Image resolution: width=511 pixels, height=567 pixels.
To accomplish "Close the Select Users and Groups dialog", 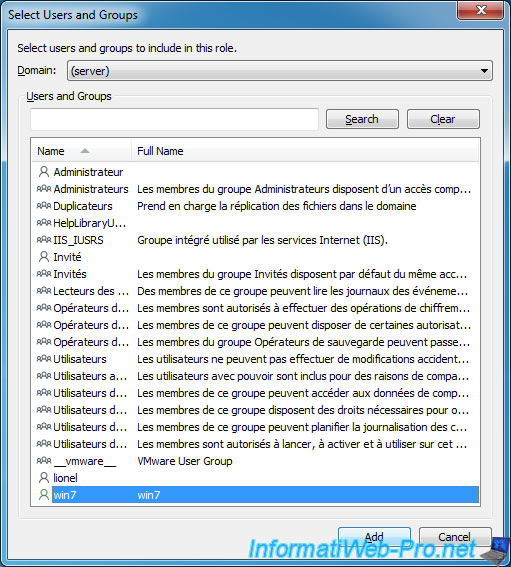I will 480,10.
